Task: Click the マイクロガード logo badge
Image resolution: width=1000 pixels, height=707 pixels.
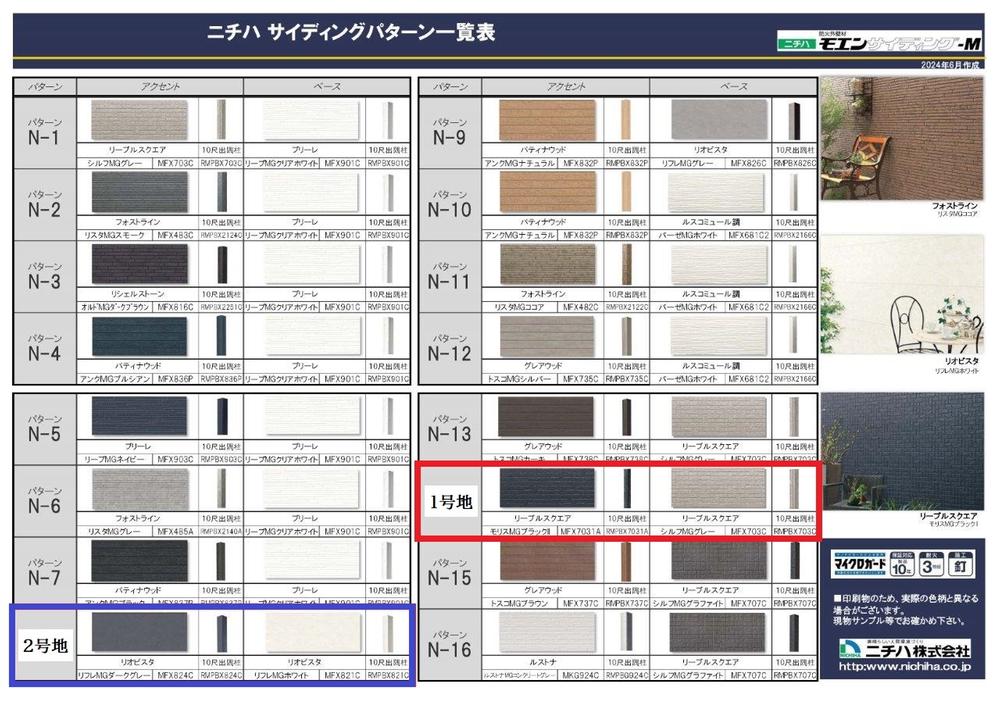Action: [x=859, y=565]
